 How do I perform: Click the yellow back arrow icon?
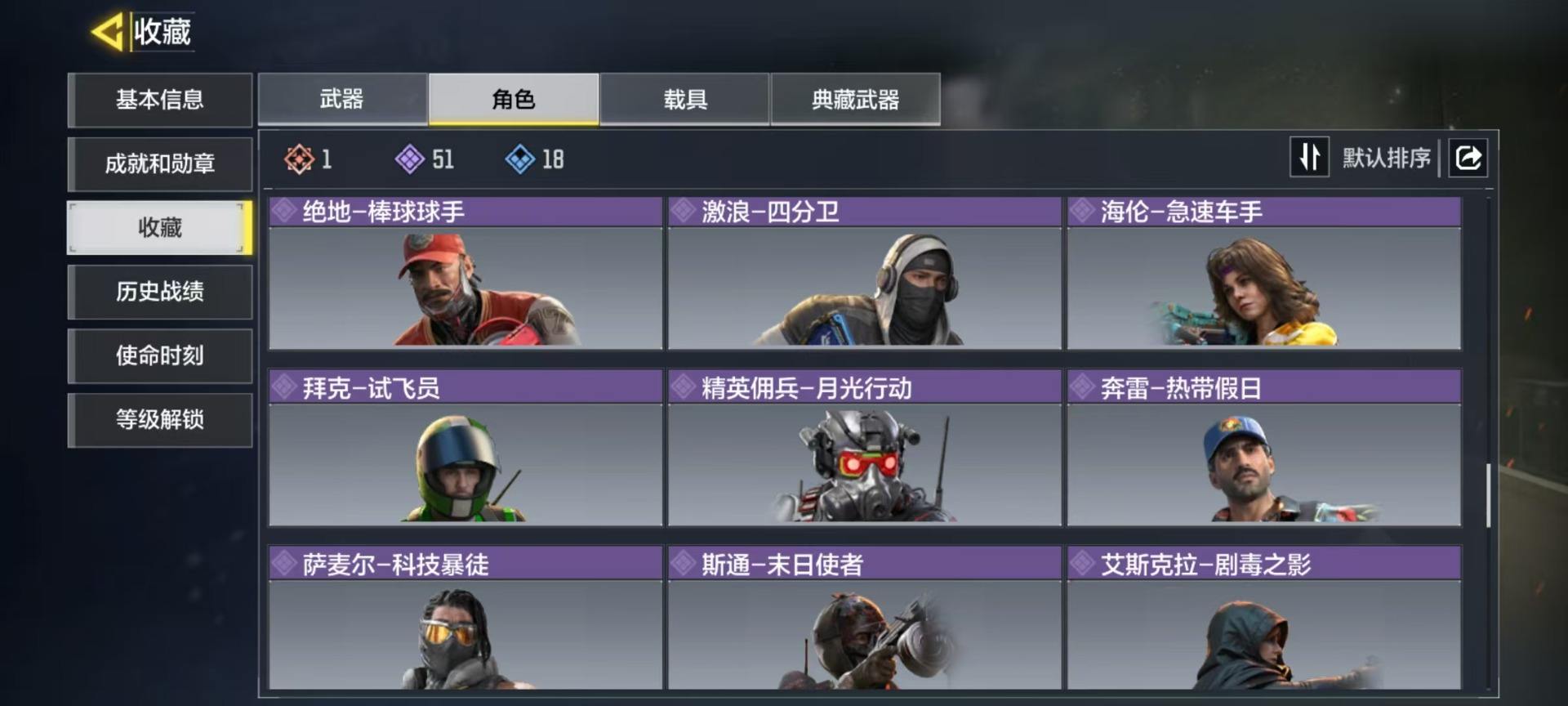coord(107,32)
